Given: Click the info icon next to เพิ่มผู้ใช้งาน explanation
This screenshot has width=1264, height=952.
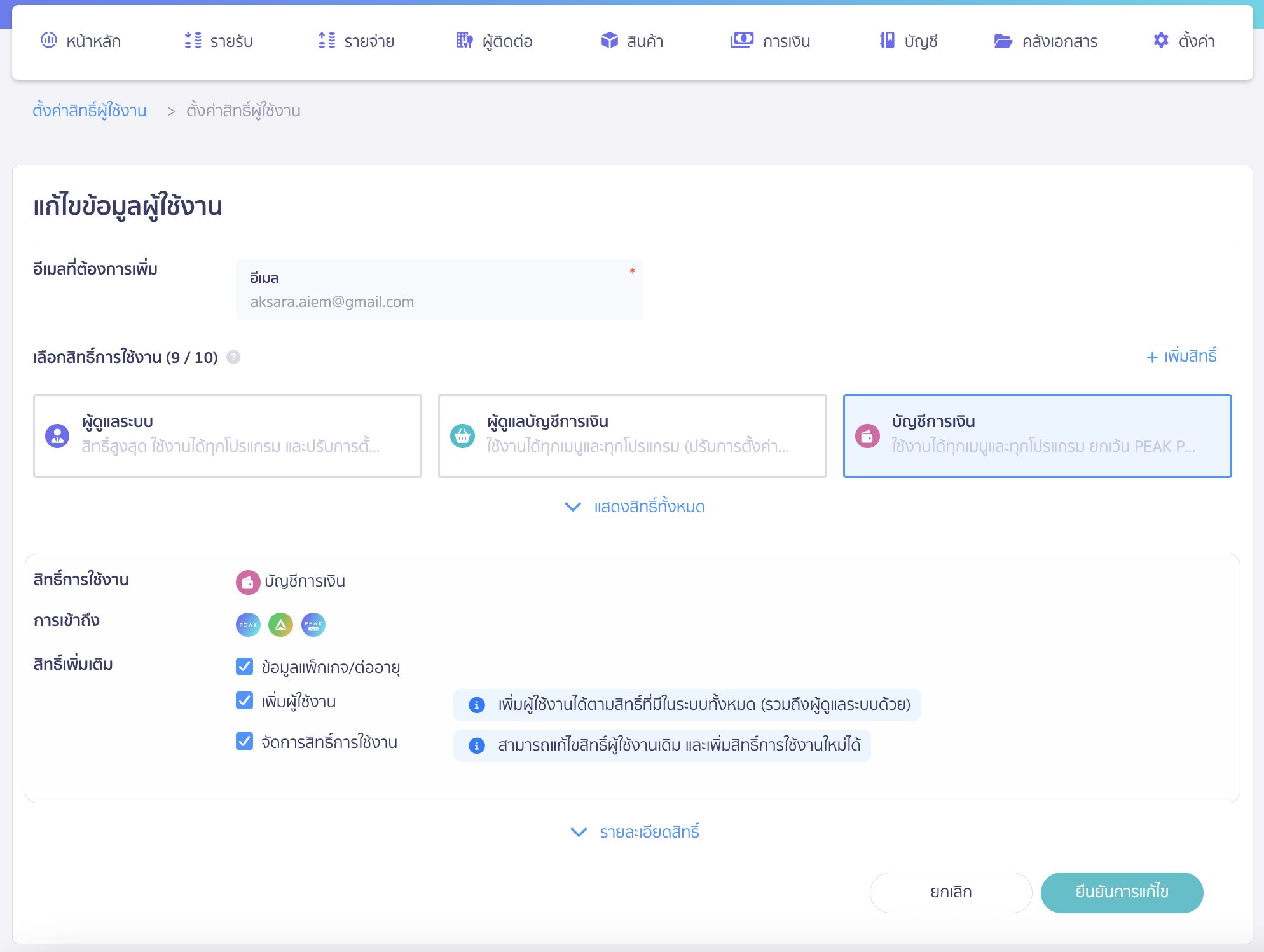Looking at the screenshot, I should (476, 705).
